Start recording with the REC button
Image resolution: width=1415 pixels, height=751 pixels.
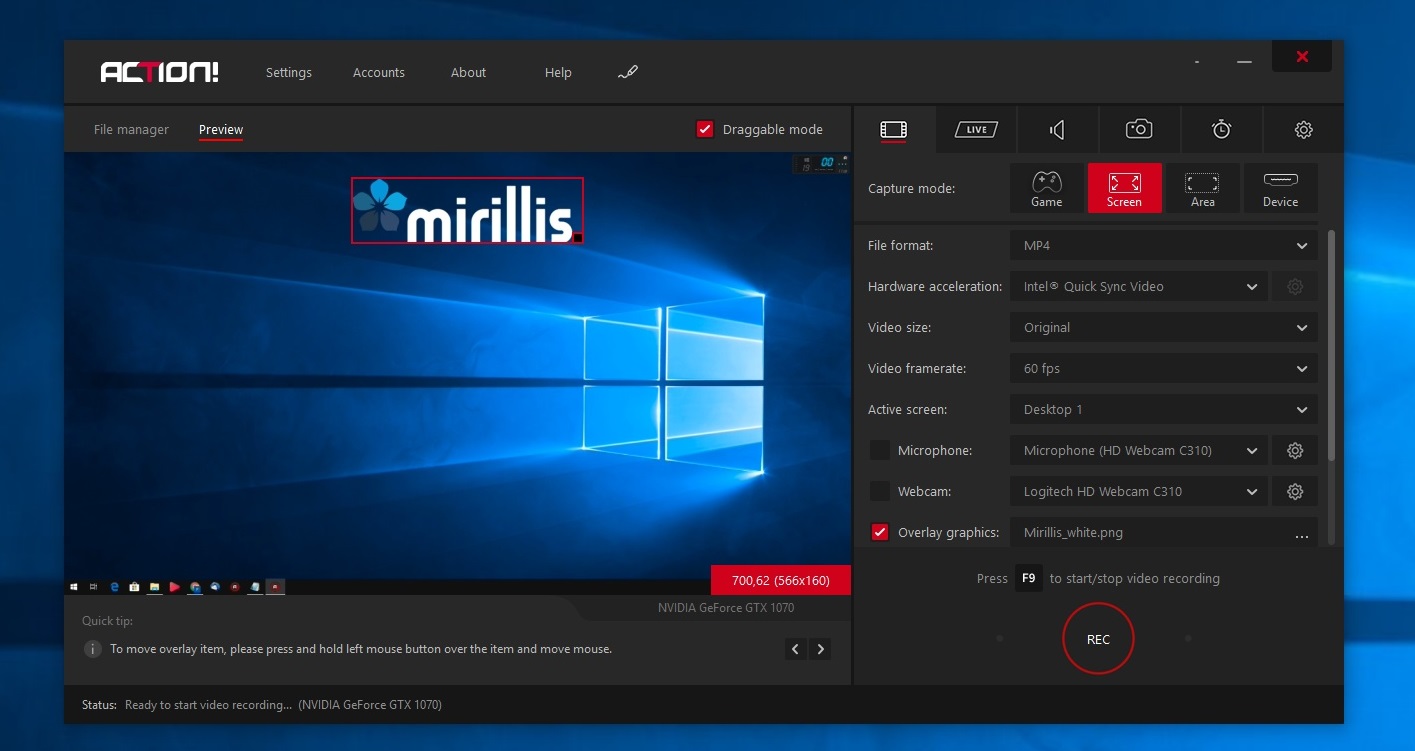coord(1098,639)
